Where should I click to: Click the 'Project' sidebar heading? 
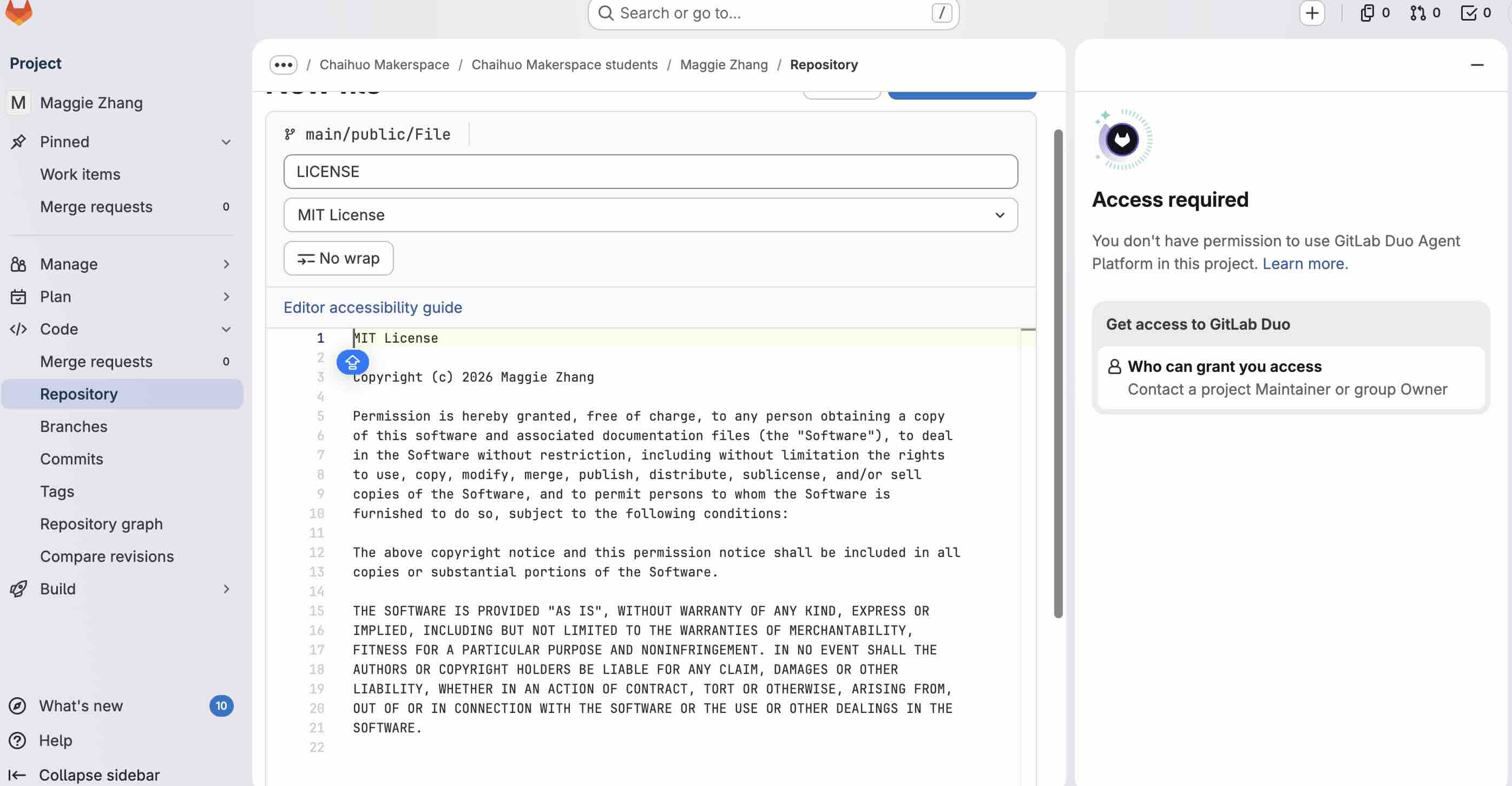pos(35,63)
